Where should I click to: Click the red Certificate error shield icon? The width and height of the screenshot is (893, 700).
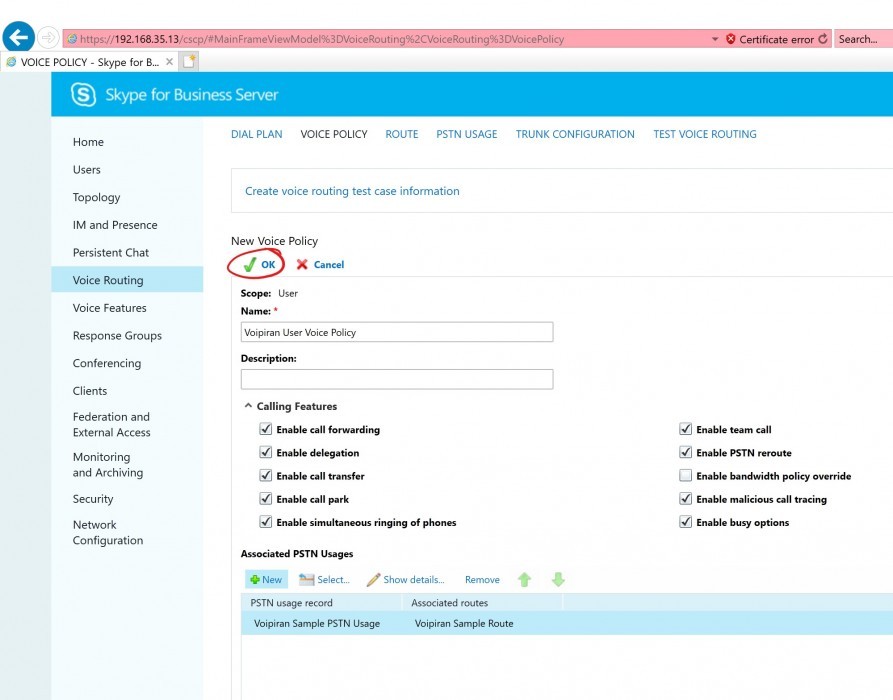point(731,39)
